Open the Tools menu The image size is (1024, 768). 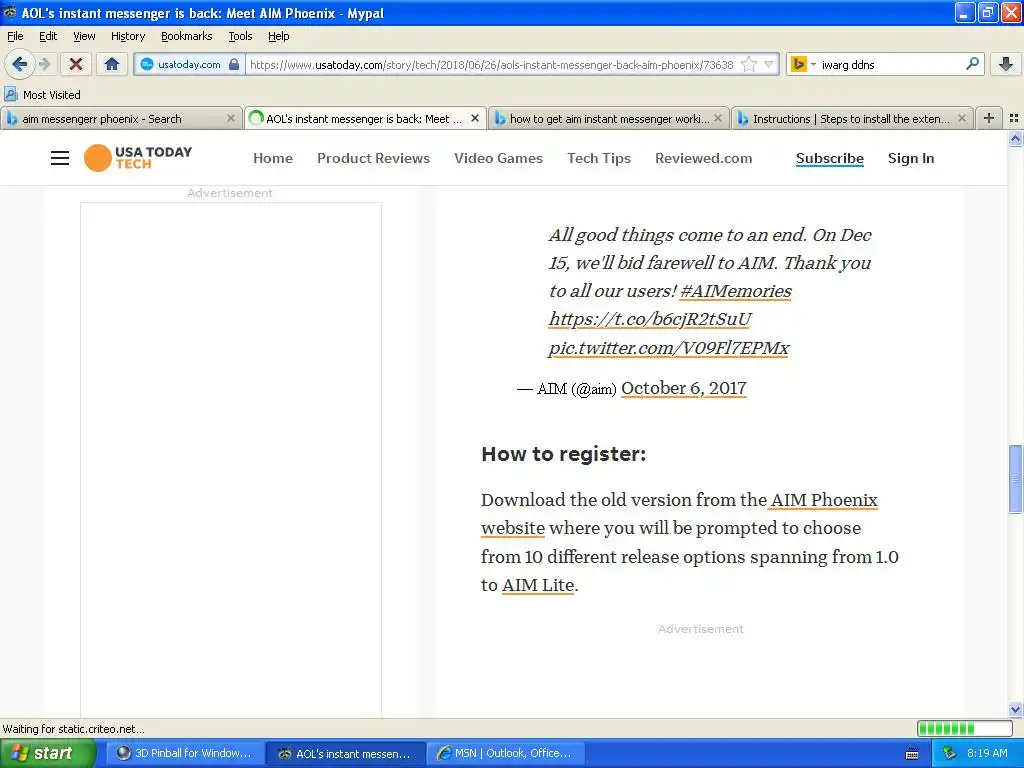pos(240,36)
